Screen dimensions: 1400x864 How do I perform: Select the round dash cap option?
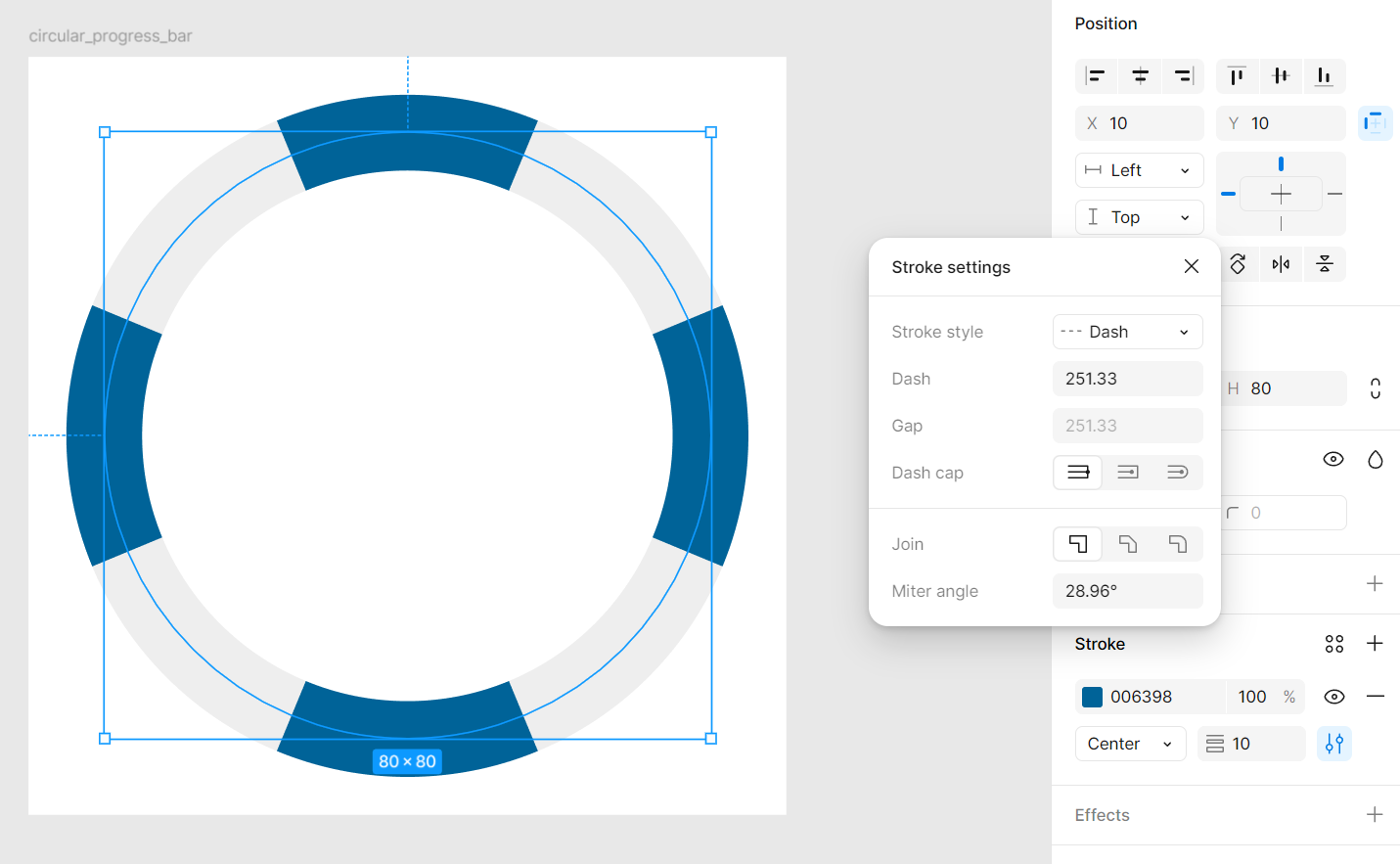click(1177, 473)
